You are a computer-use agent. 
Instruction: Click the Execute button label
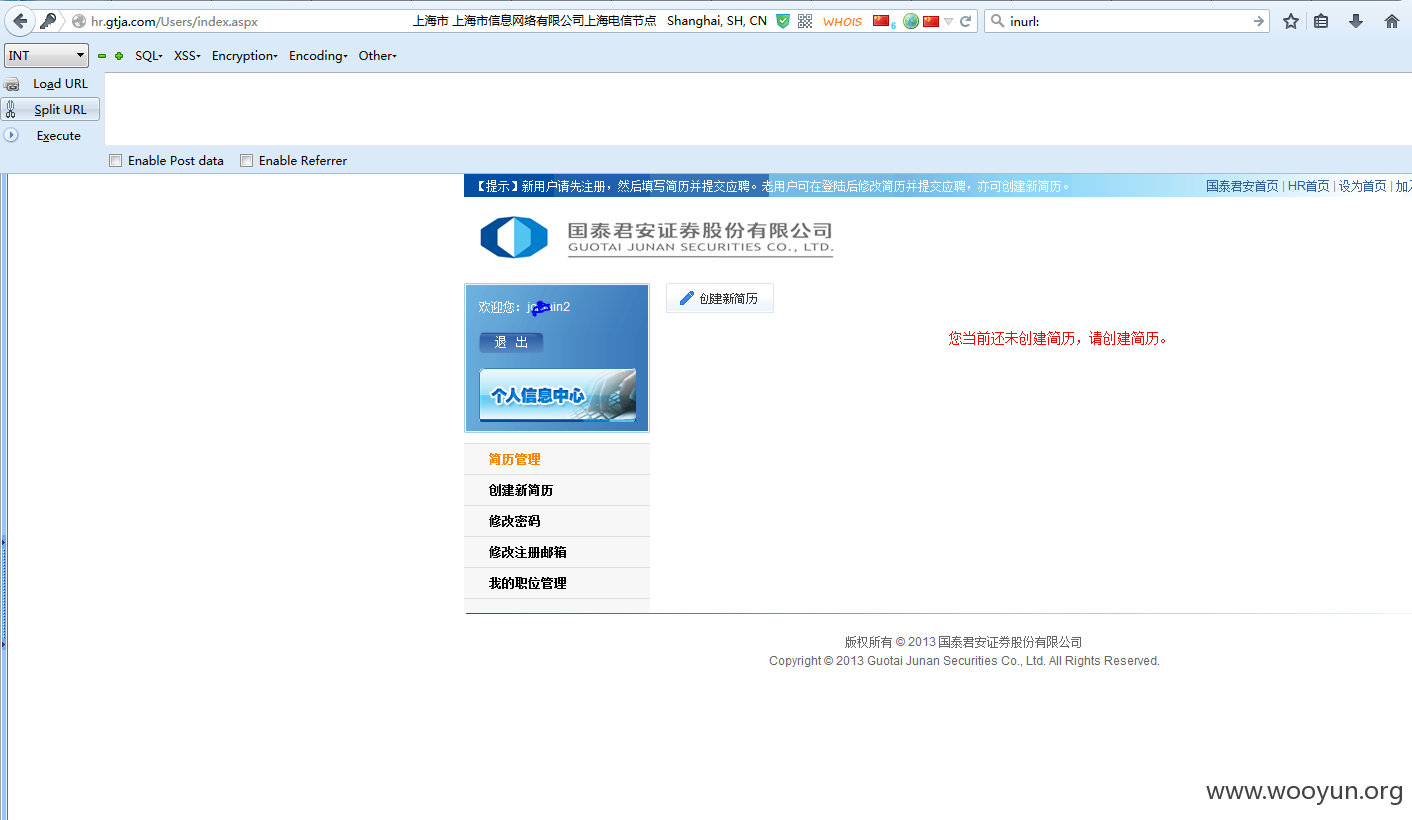59,136
